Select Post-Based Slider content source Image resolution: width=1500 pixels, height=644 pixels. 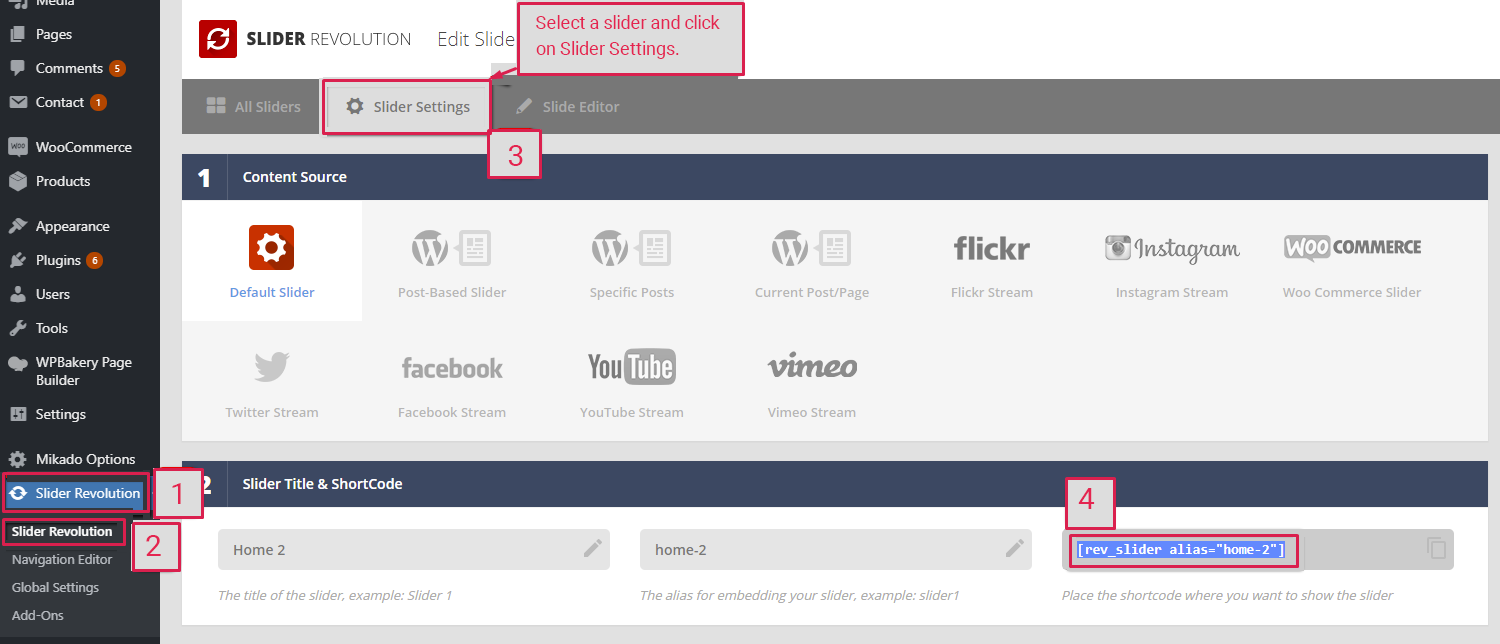click(x=452, y=261)
